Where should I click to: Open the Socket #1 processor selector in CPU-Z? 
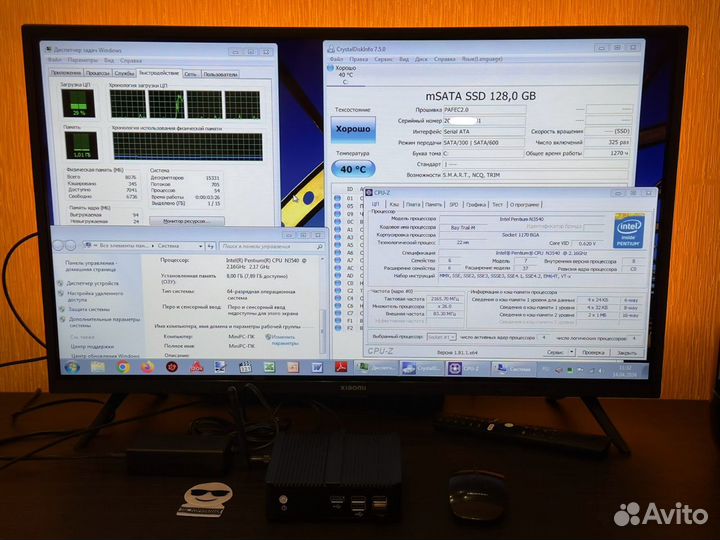(x=441, y=337)
